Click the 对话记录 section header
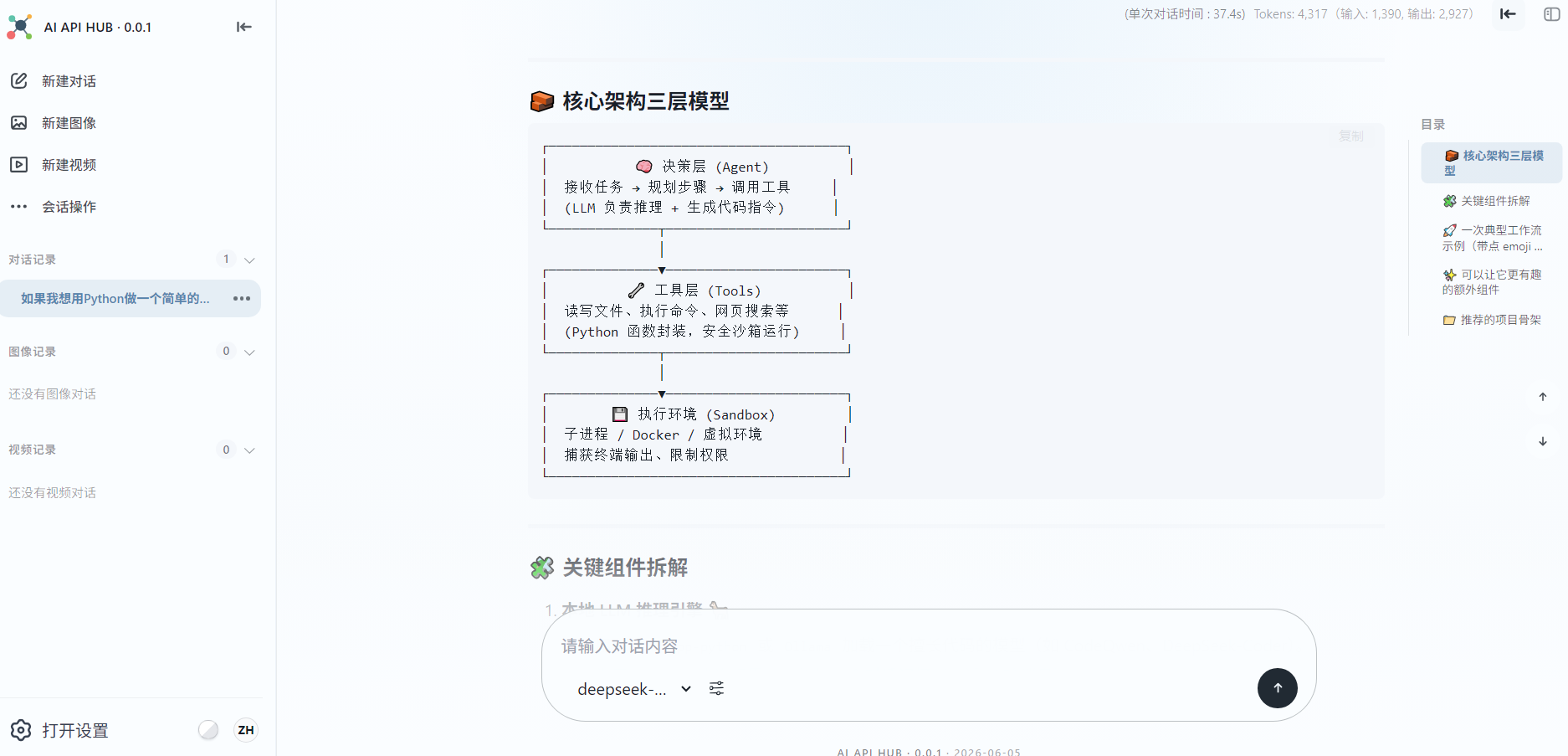The image size is (1568, 756). (x=33, y=260)
